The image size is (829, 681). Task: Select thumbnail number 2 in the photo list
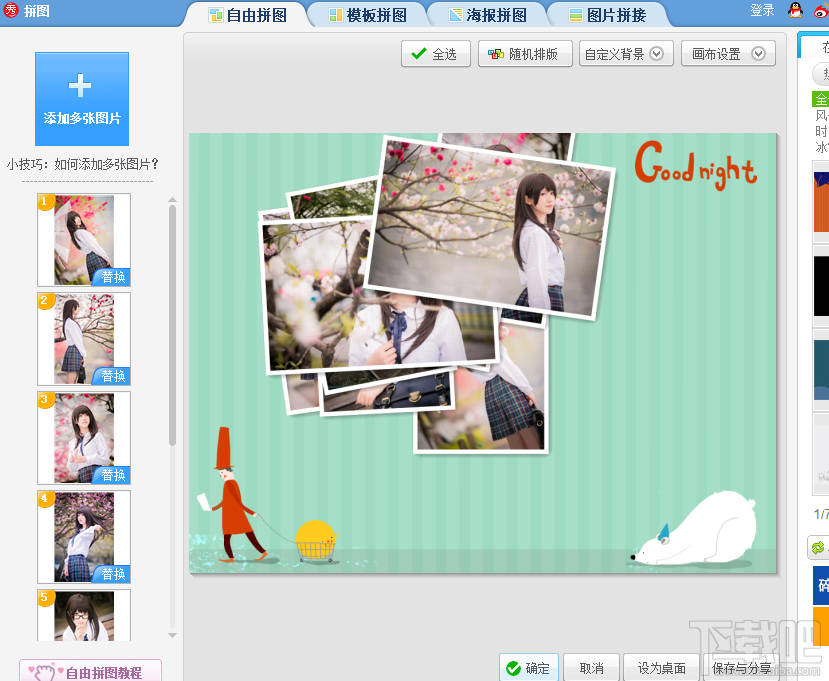tap(84, 339)
